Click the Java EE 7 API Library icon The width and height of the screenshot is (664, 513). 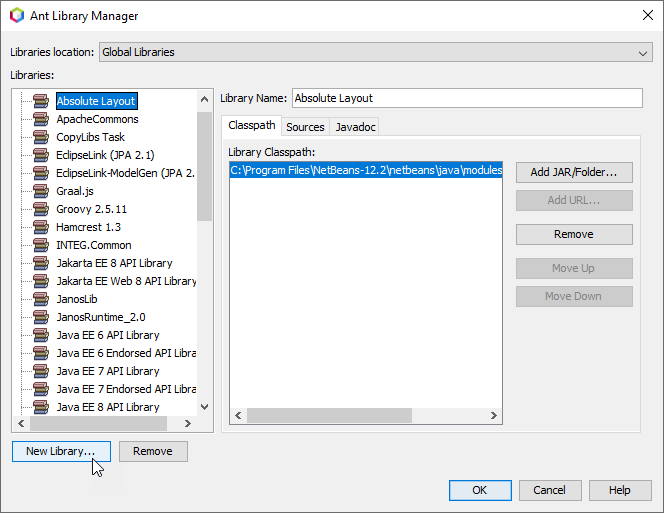[41, 371]
